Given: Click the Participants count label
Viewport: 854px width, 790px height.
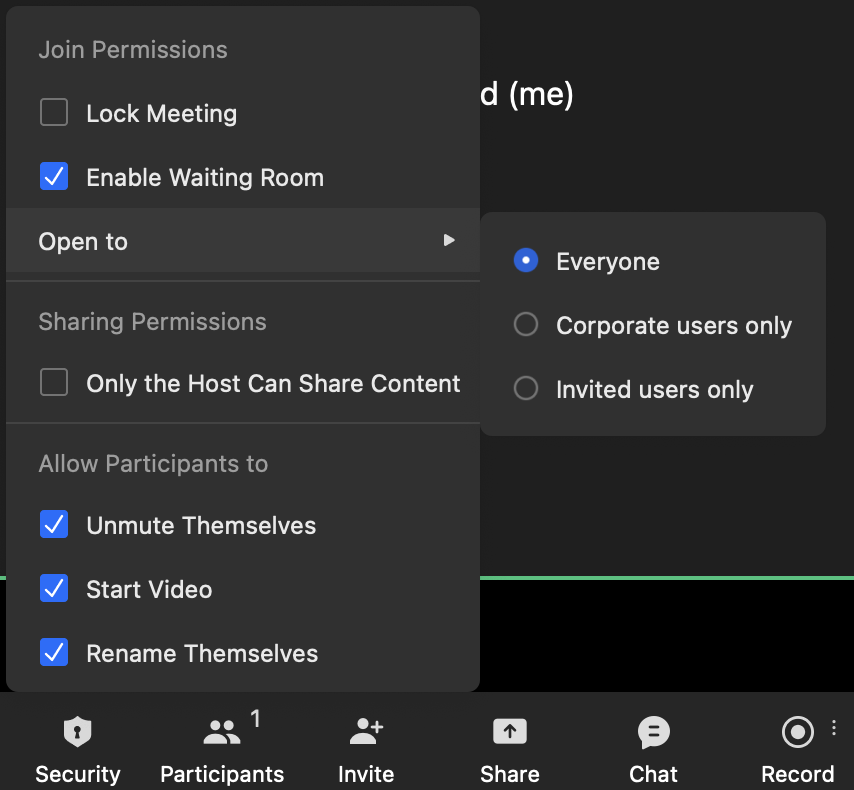Looking at the screenshot, I should [256, 718].
